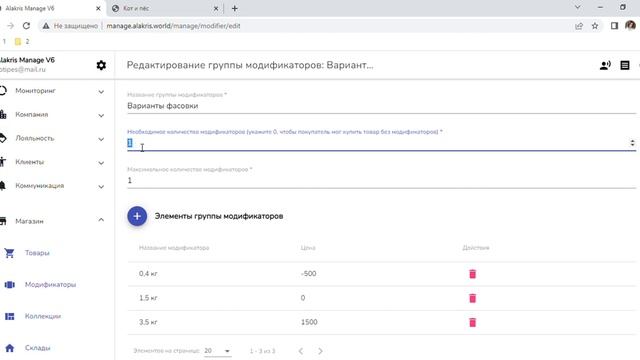Click the Действия column header
The width and height of the screenshot is (640, 360).
pos(476,248)
